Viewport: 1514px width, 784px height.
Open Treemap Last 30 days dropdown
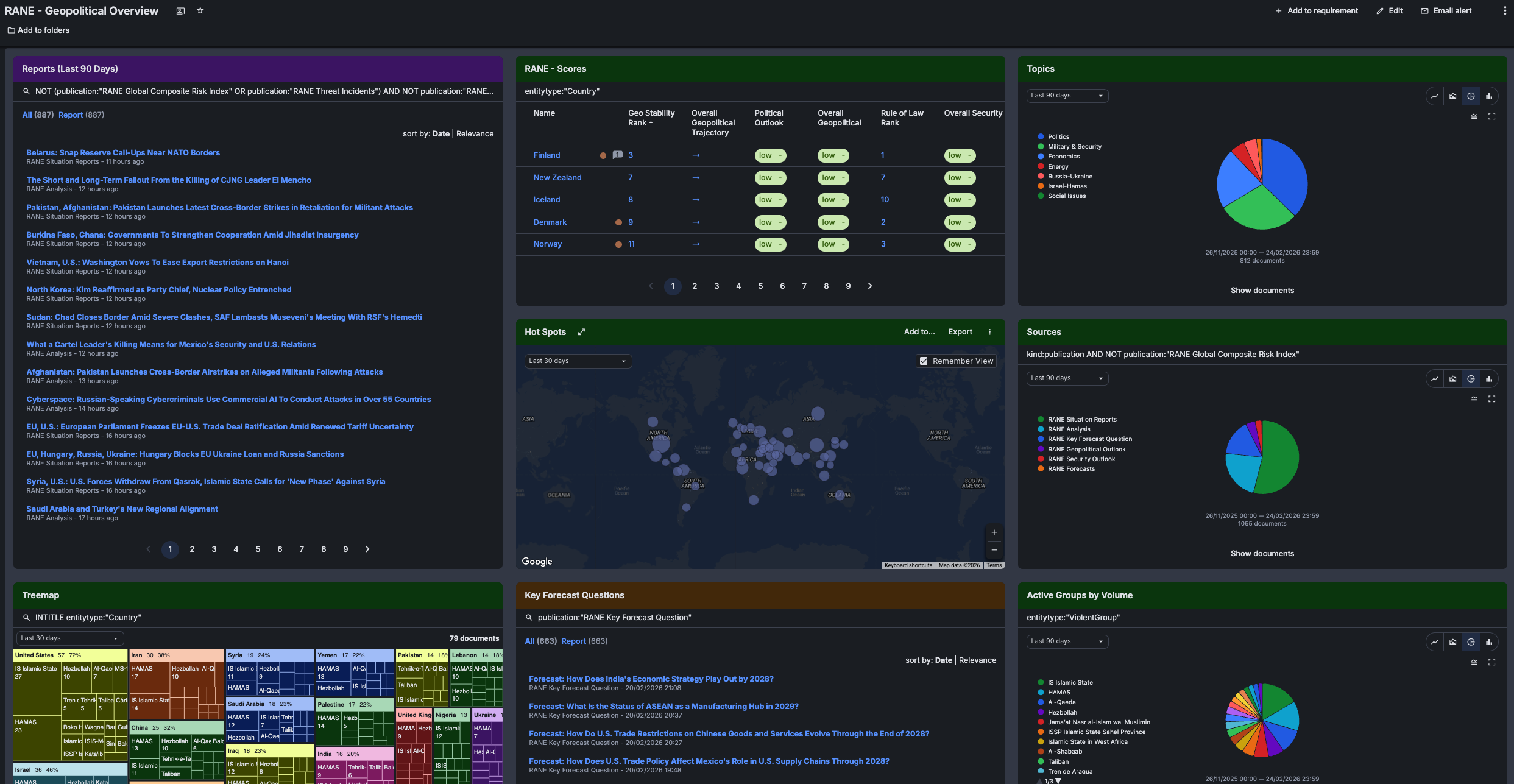point(69,638)
